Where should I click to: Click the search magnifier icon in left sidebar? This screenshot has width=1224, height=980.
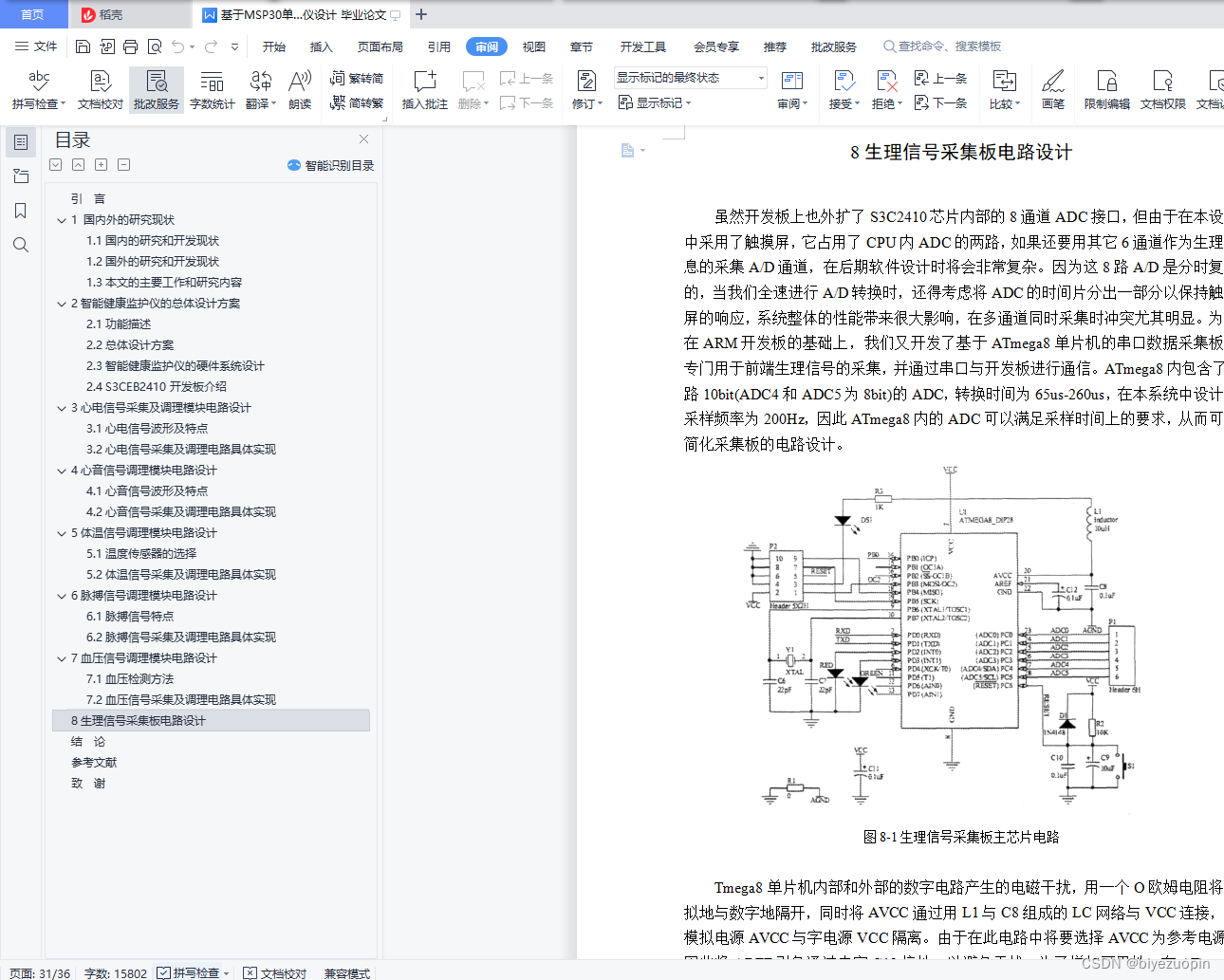point(21,245)
